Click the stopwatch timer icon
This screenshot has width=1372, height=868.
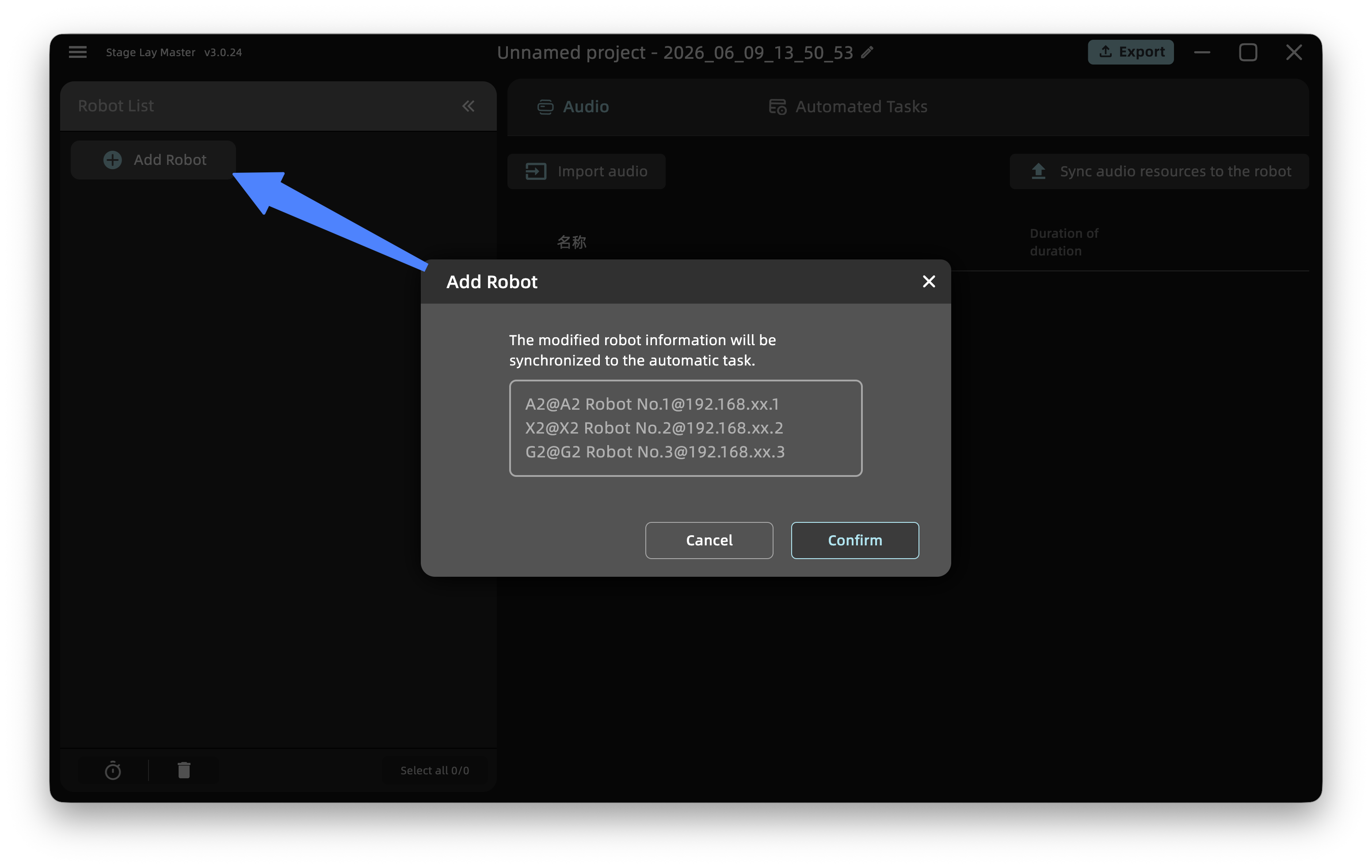113,770
